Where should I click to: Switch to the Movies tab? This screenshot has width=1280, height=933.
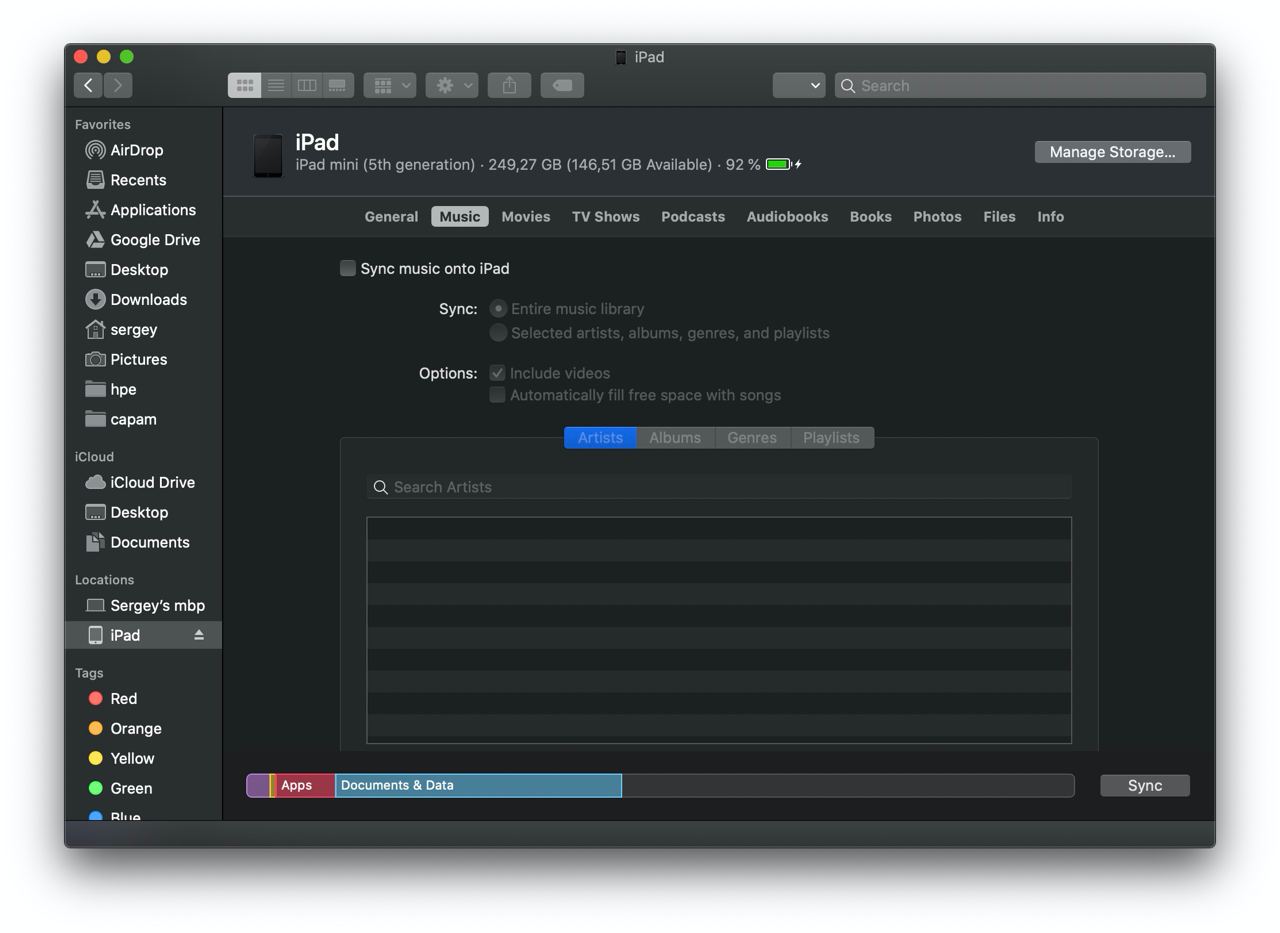point(526,217)
